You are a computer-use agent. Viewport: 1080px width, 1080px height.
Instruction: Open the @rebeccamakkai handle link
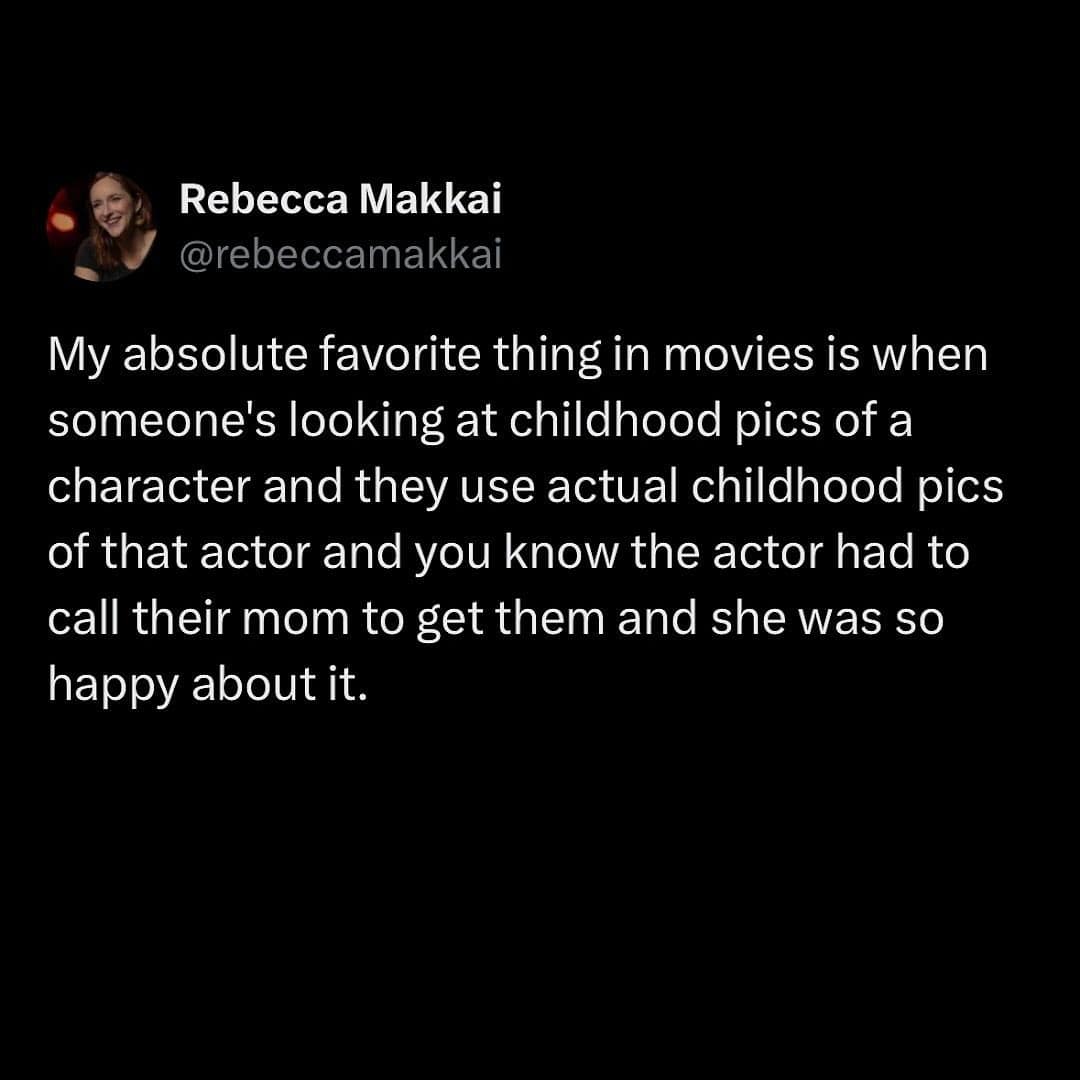pyautogui.click(x=340, y=255)
